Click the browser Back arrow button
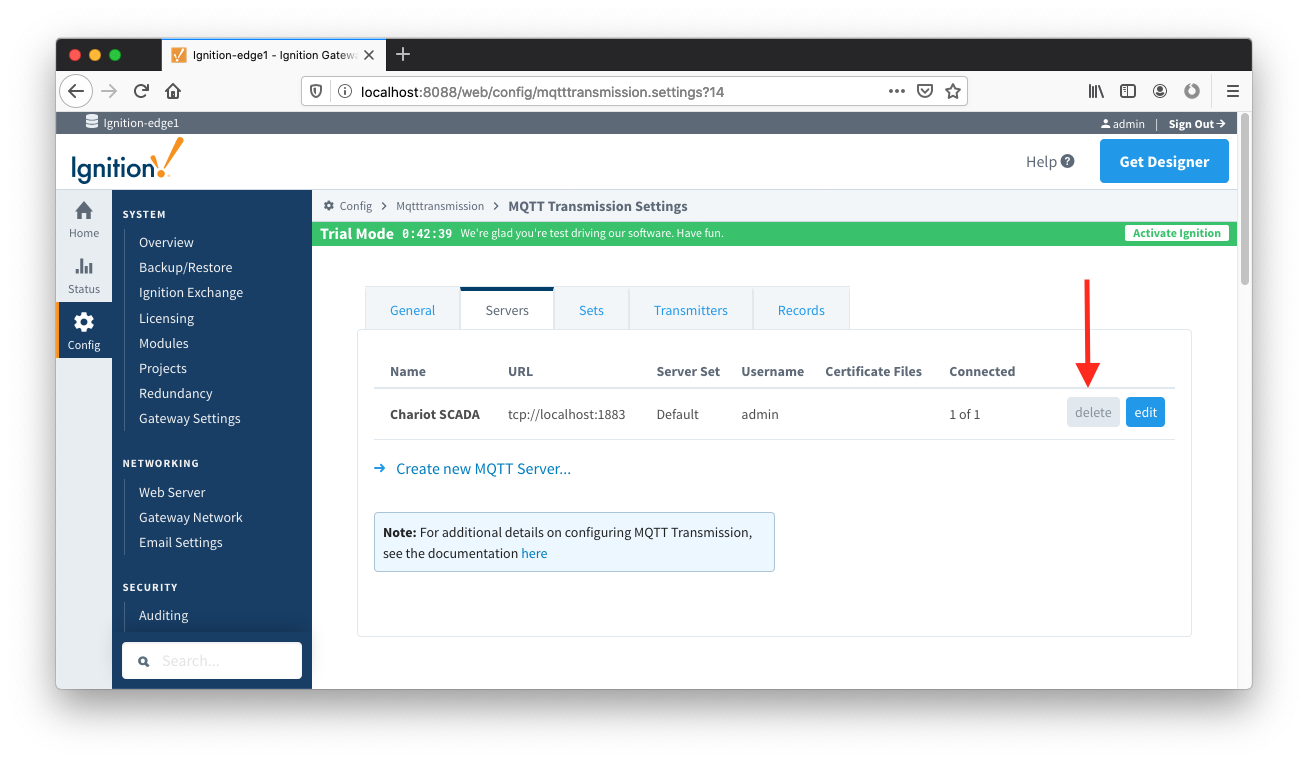The height and width of the screenshot is (763, 1308). pyautogui.click(x=76, y=91)
